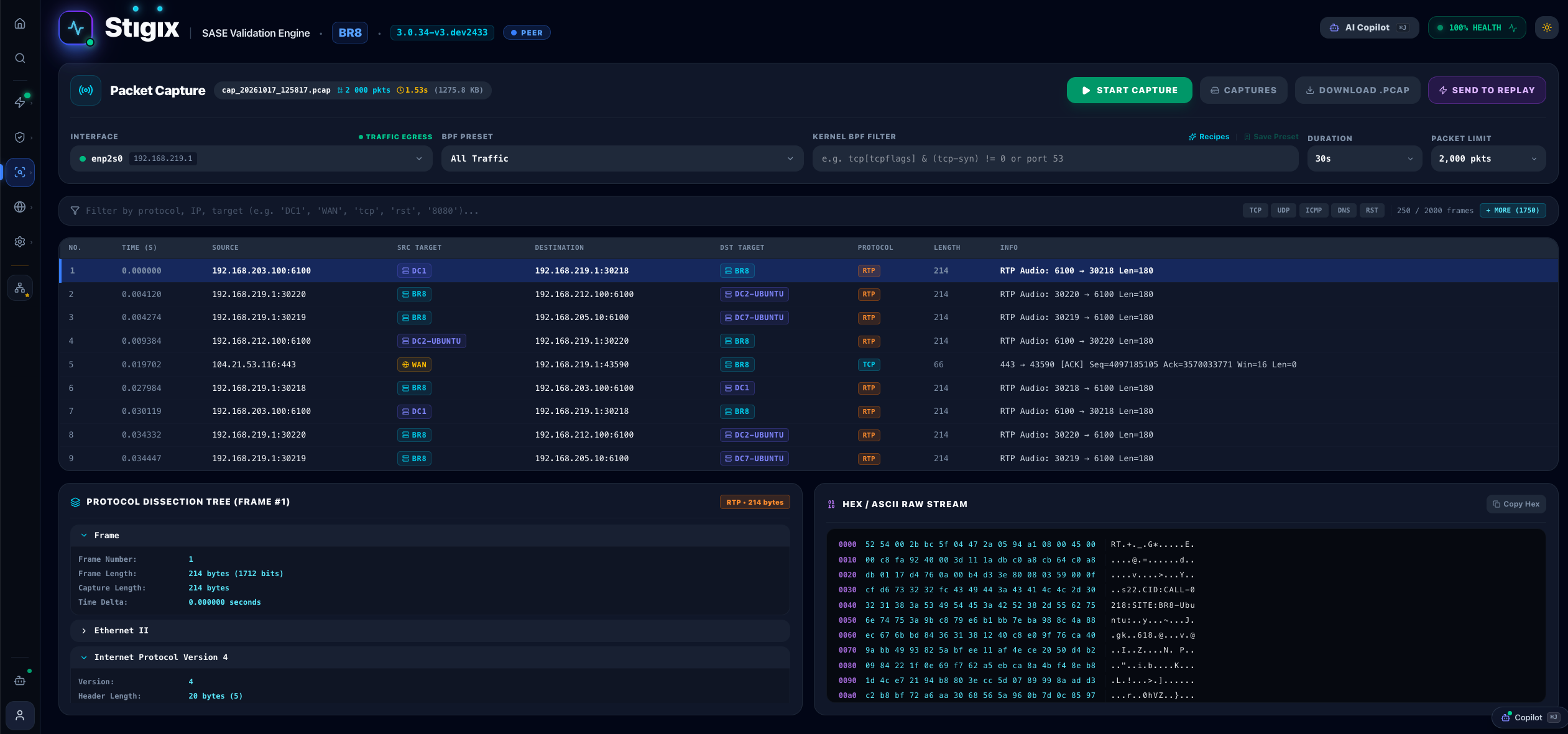
Task: Download the .PCAP file
Action: (1357, 90)
